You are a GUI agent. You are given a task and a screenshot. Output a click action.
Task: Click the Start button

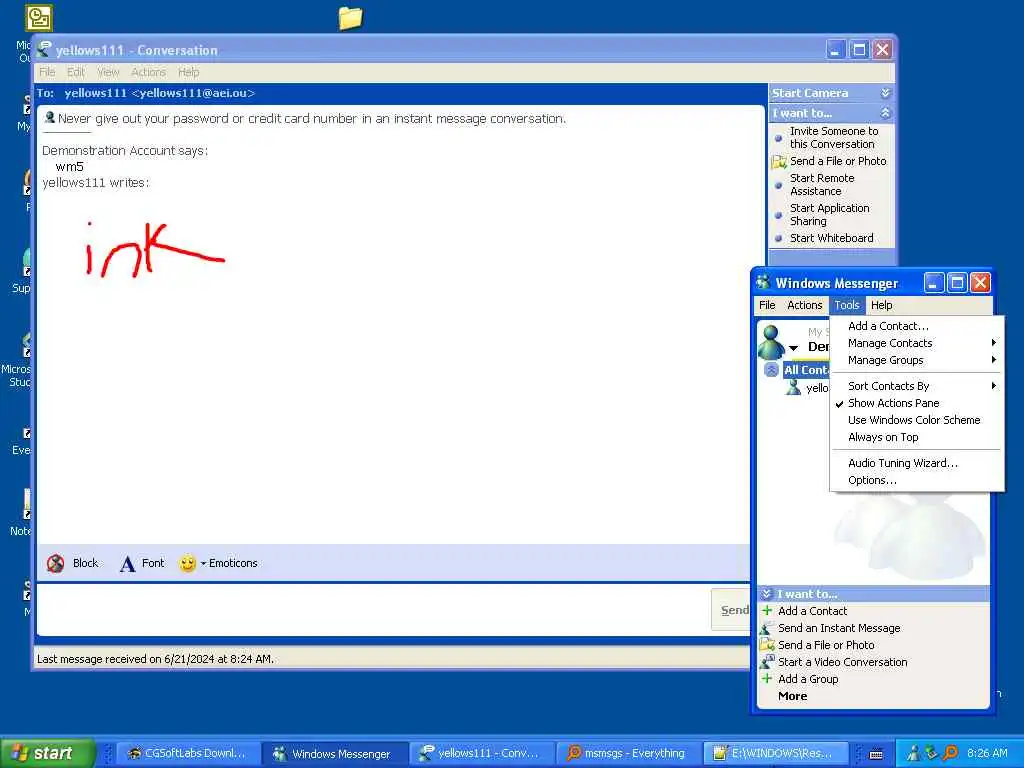click(x=47, y=753)
